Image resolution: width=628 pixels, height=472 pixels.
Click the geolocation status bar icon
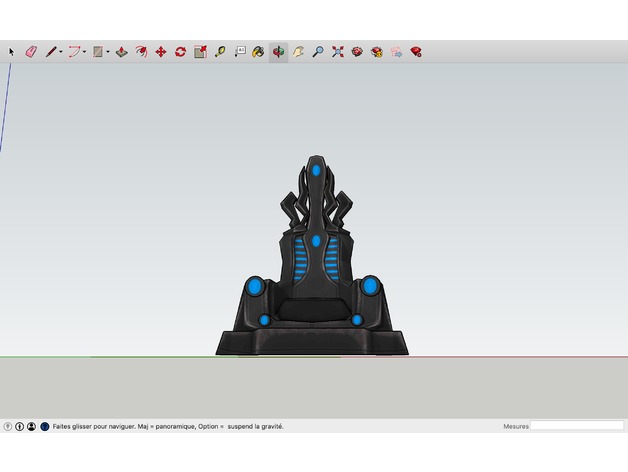pyautogui.click(x=8, y=426)
